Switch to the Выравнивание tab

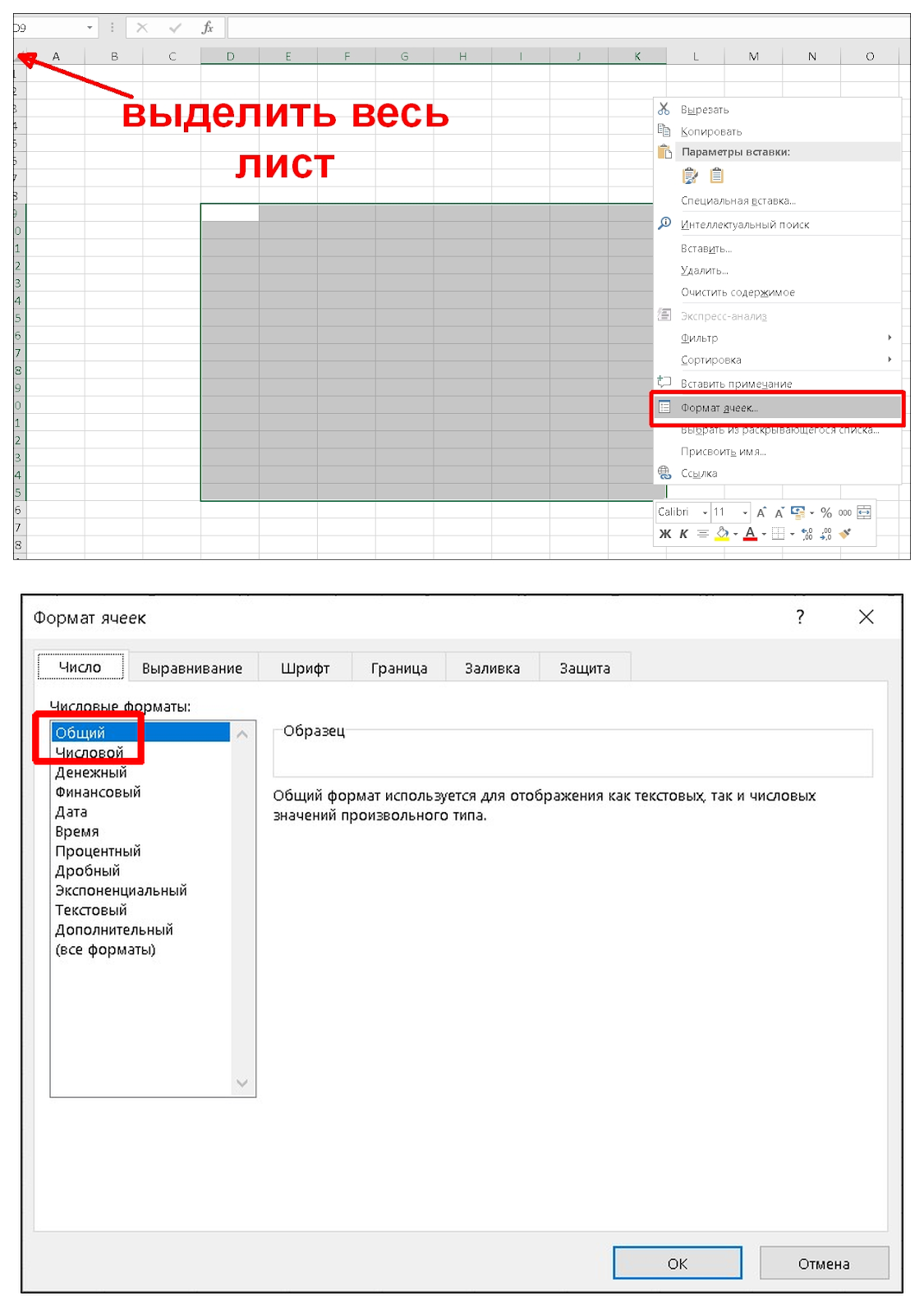(192, 668)
